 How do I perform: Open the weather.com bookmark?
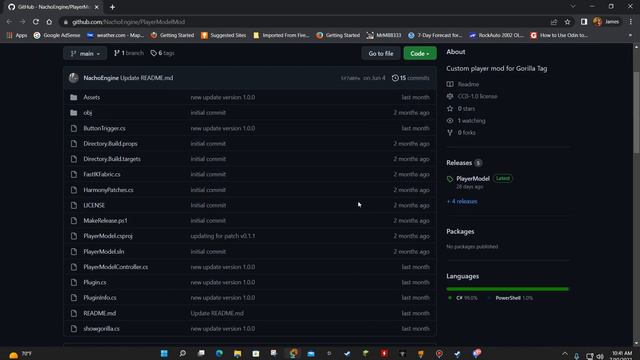(115, 36)
